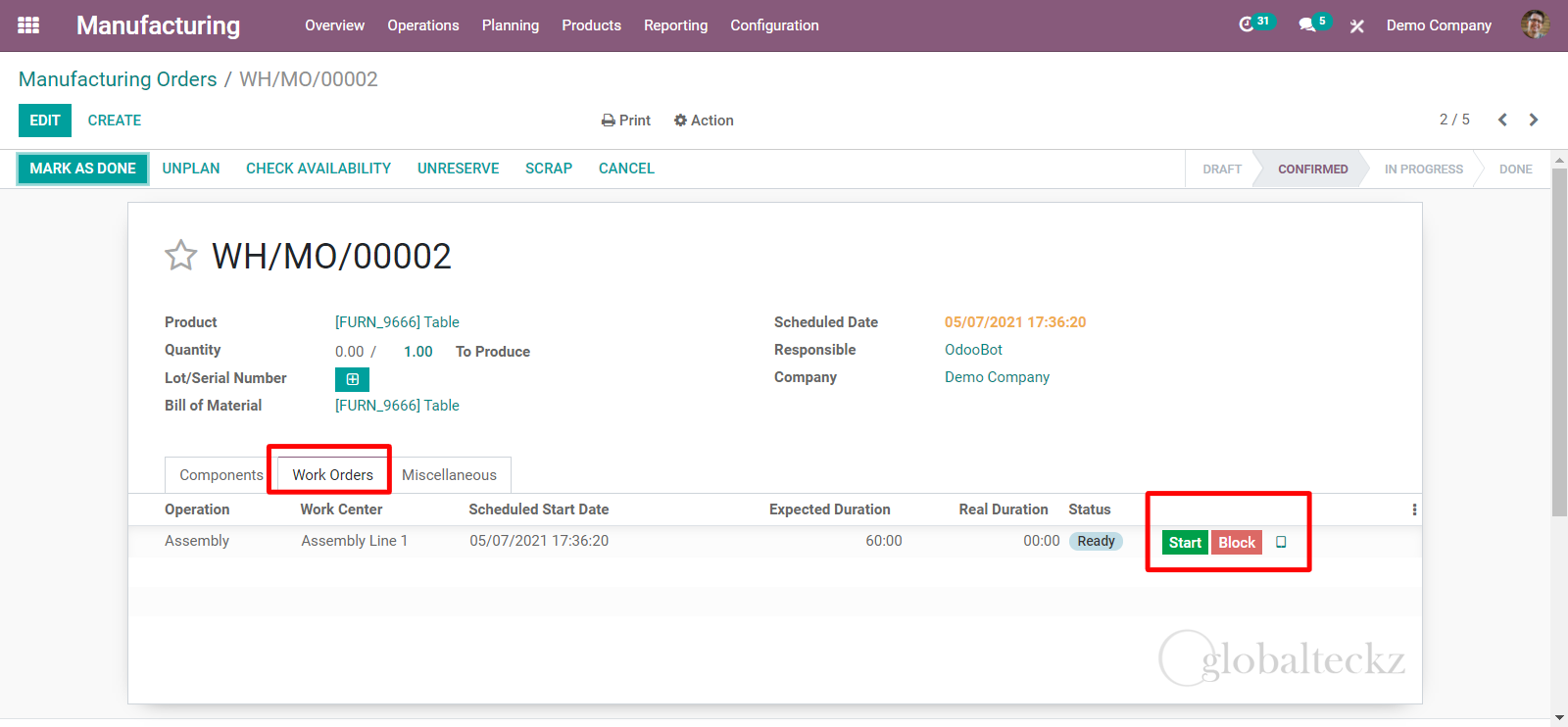Click the page vertical scrollbar

[1560, 343]
